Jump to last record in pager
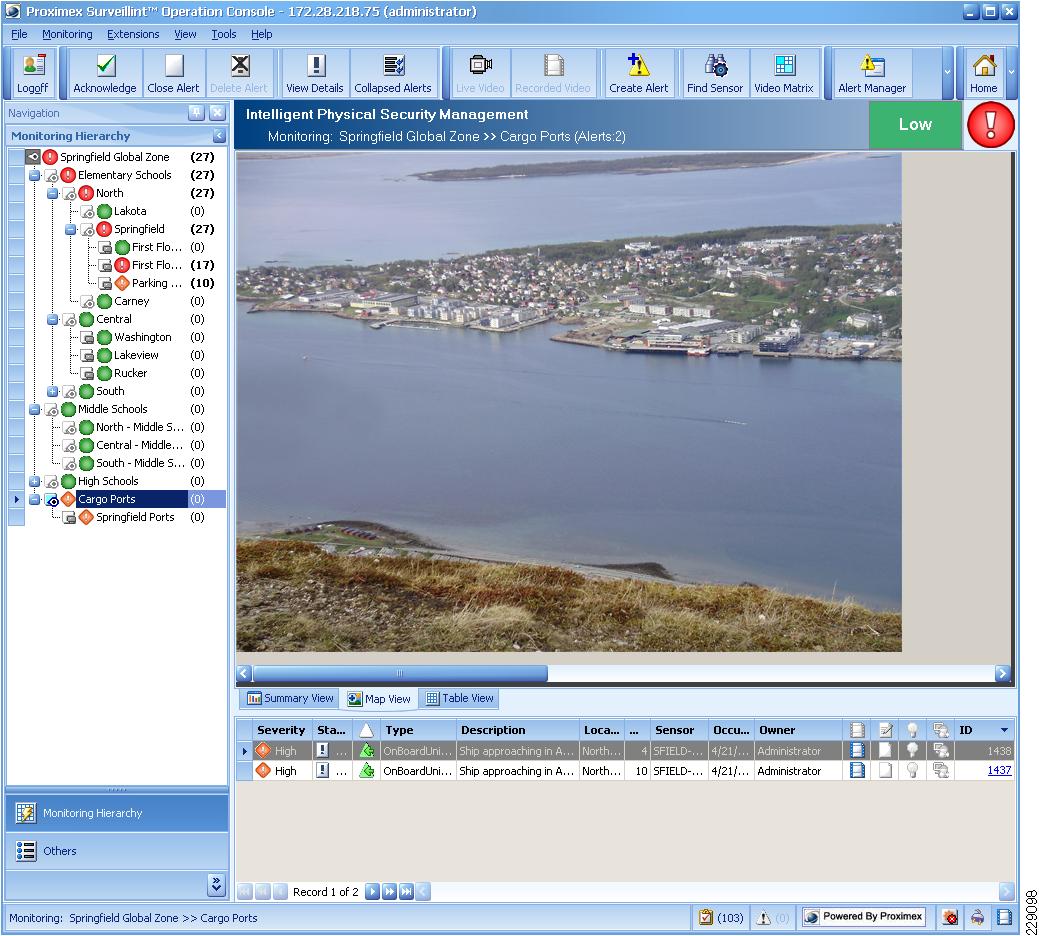 (406, 892)
